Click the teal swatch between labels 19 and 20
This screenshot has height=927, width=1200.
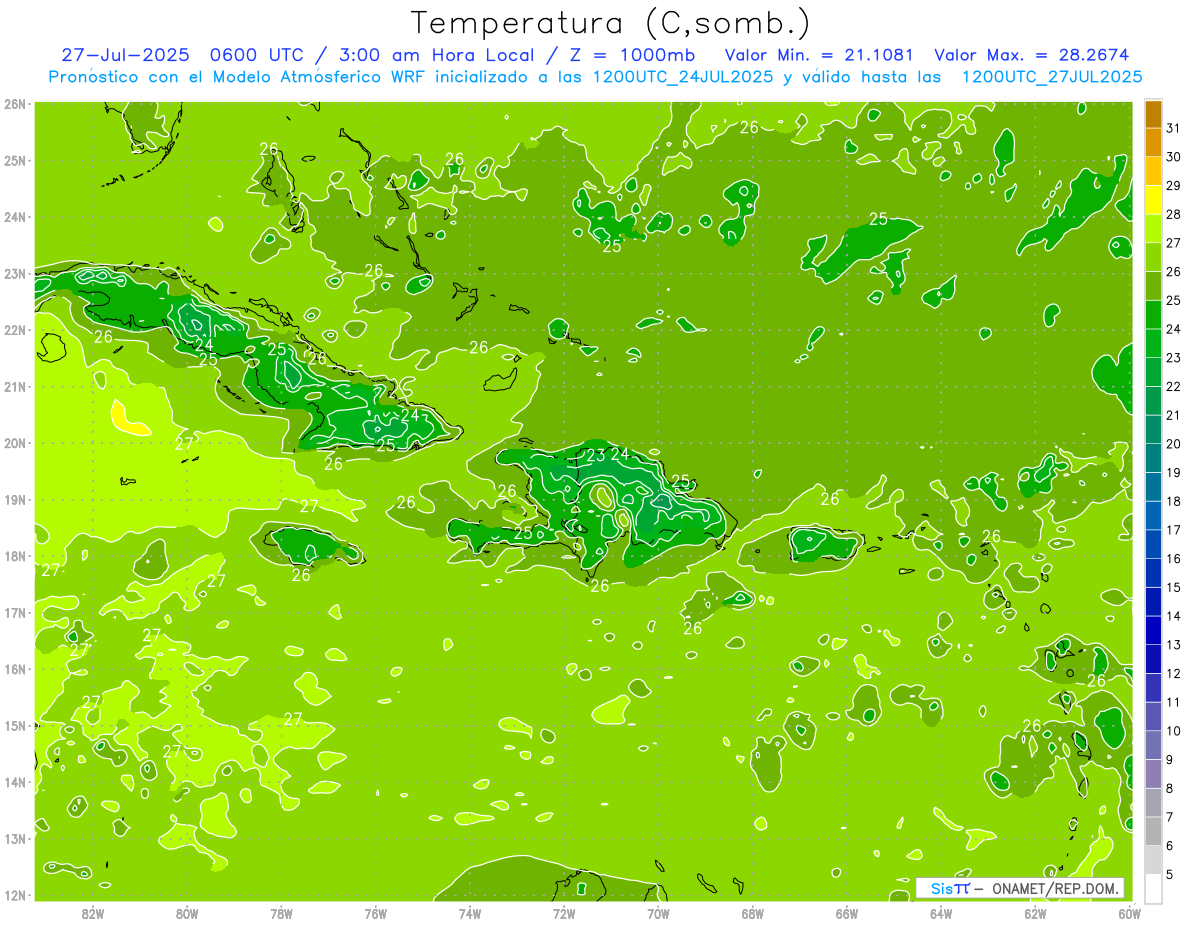[1153, 458]
